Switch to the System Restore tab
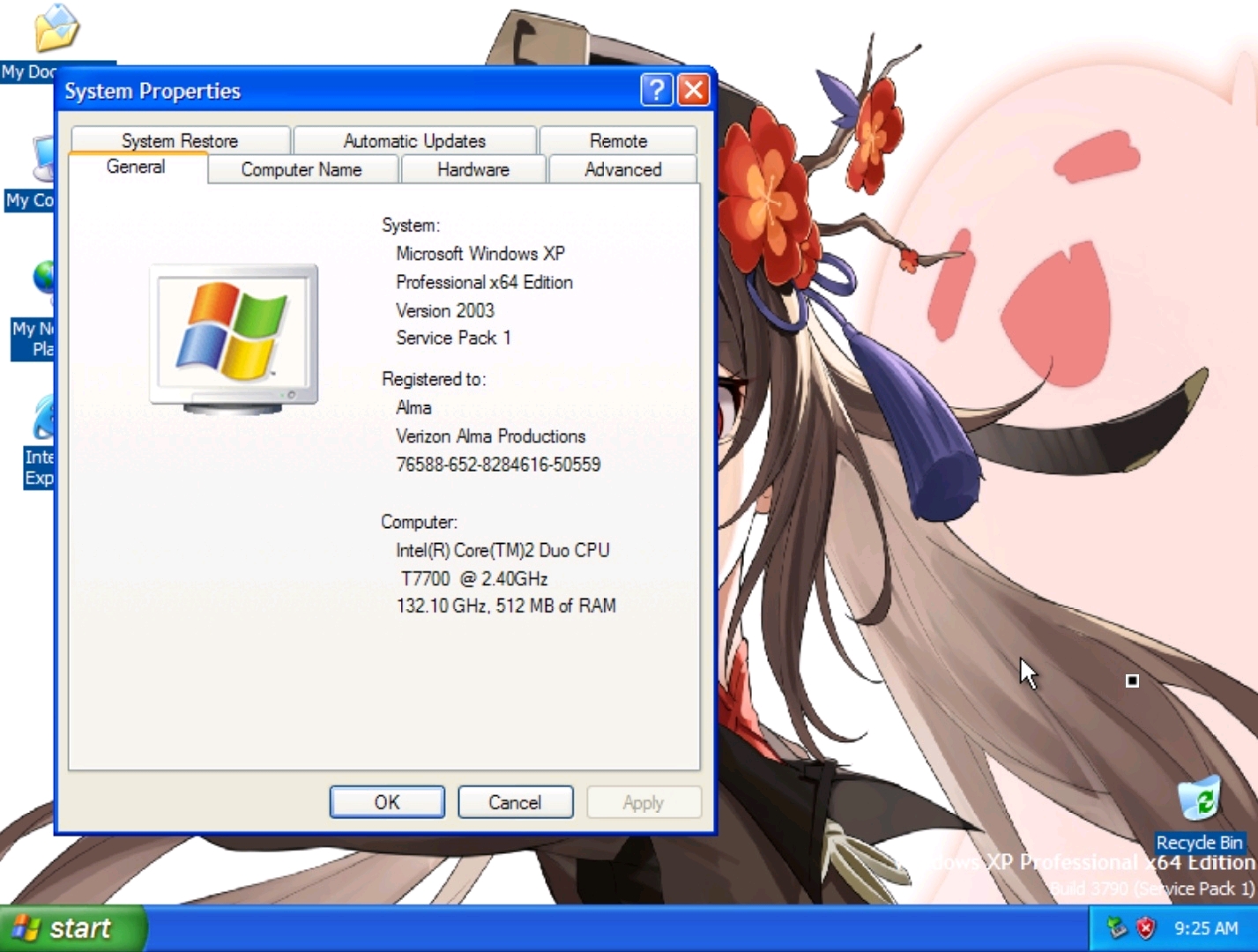The width and height of the screenshot is (1258, 952). (x=180, y=140)
